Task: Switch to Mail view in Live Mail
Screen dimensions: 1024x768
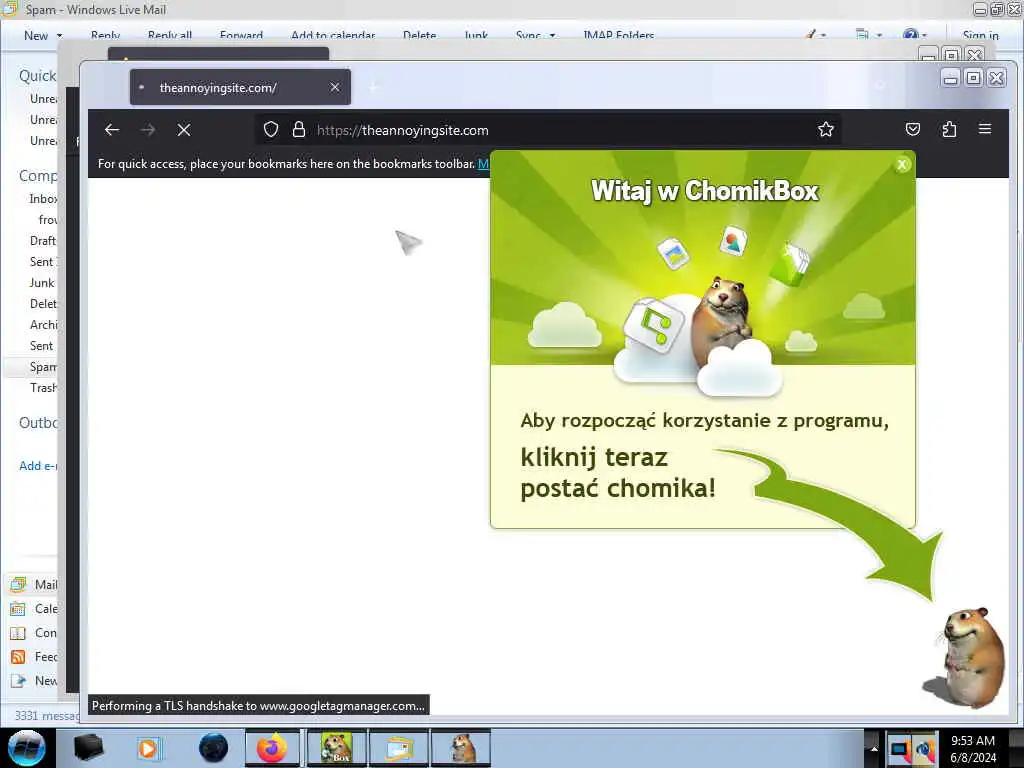Action: coord(34,584)
